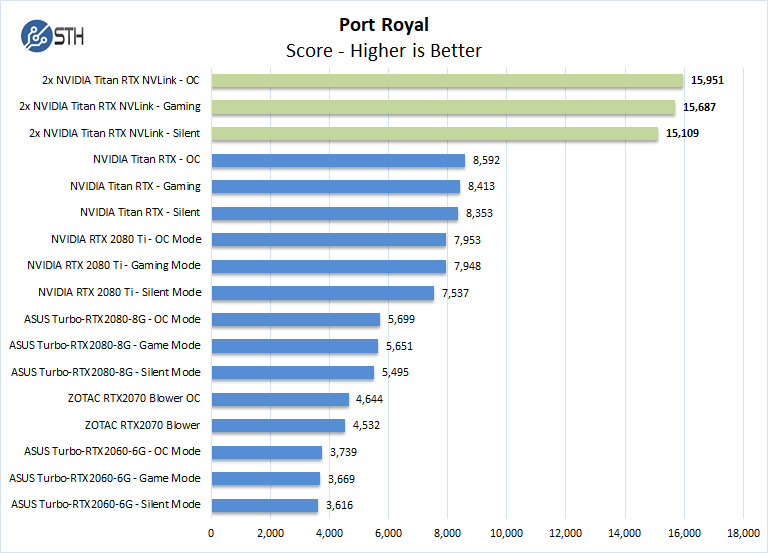Click the x-axis tick label 10,000
768x553 pixels.
[506, 533]
